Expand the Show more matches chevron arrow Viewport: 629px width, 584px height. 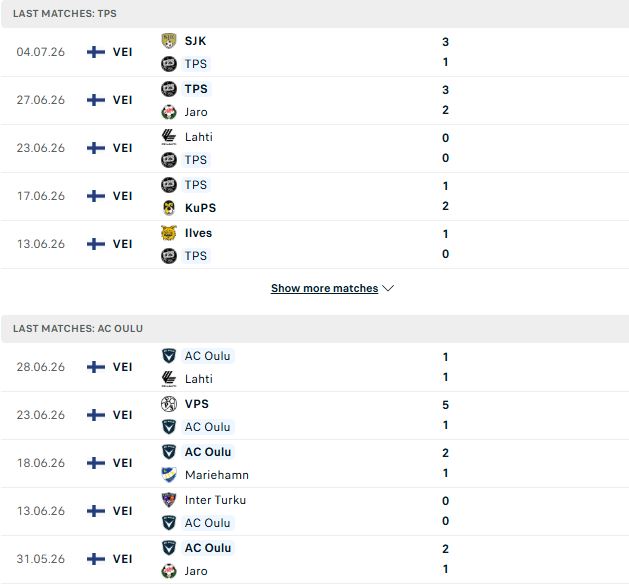pyautogui.click(x=388, y=288)
